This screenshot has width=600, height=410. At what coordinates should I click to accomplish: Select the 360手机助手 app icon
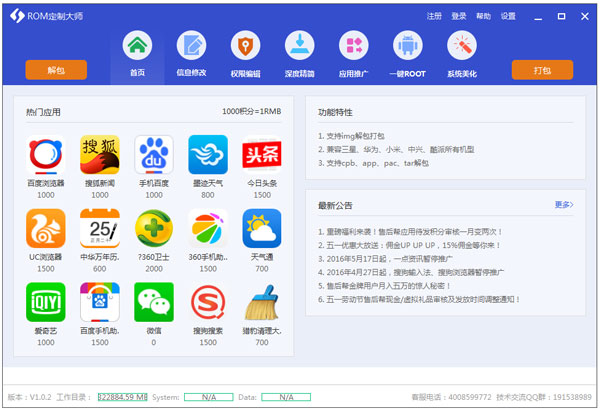click(x=208, y=228)
